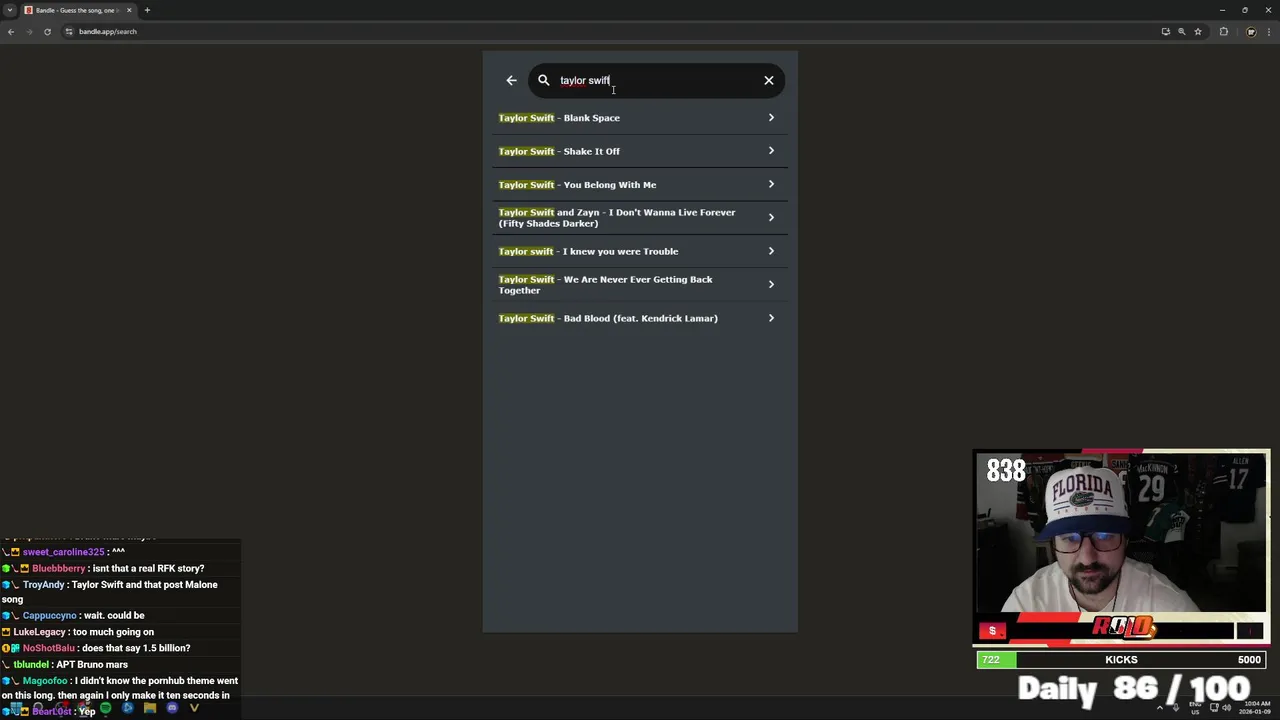The width and height of the screenshot is (1280, 720).
Task: Open a new browser tab
Action: click(x=147, y=10)
